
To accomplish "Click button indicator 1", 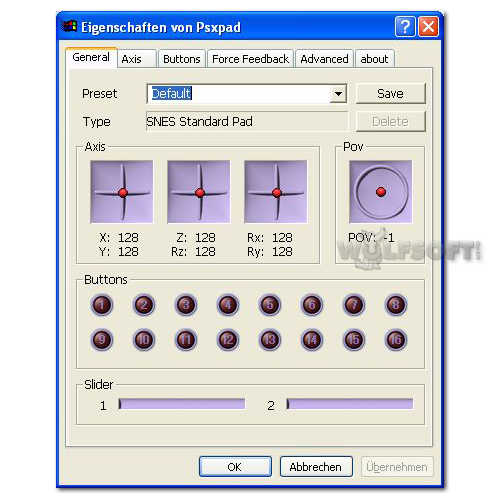I will (x=102, y=305).
